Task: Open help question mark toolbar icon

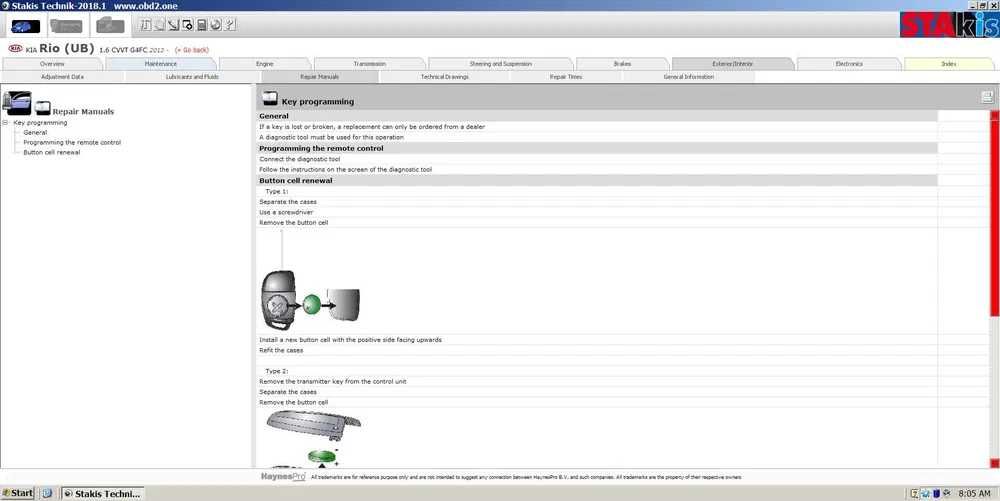Action: click(230, 25)
